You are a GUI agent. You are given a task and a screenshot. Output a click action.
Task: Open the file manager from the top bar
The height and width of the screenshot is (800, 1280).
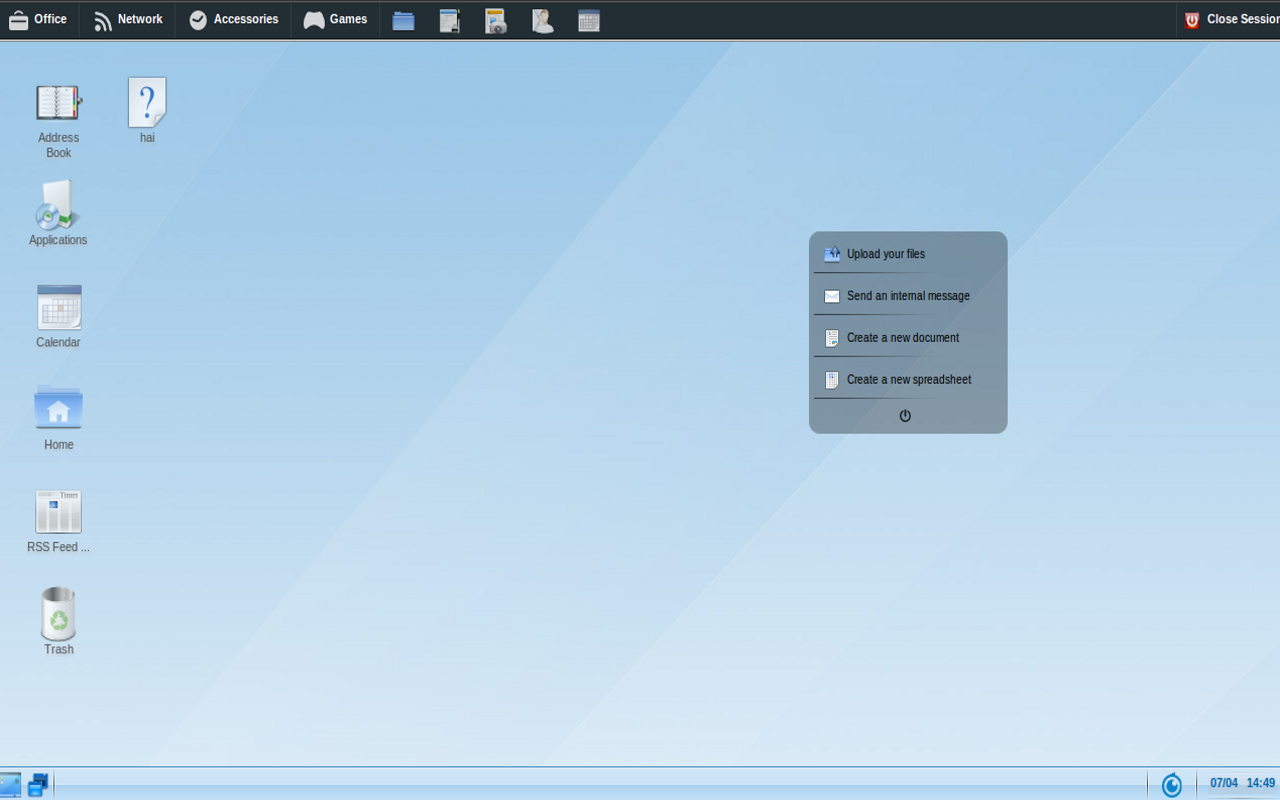403,20
